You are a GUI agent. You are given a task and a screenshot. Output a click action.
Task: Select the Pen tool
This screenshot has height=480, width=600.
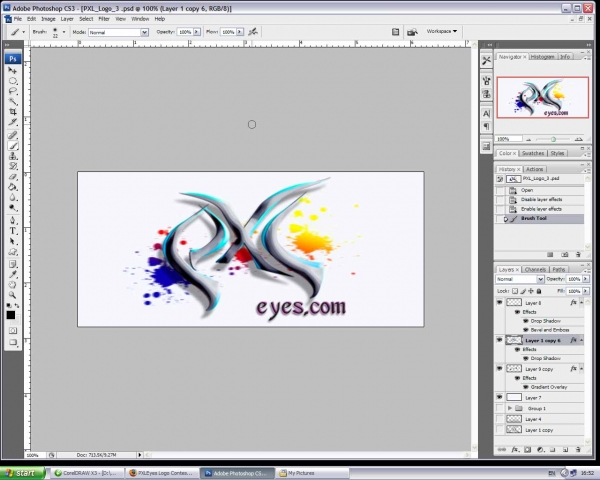[x=13, y=220]
